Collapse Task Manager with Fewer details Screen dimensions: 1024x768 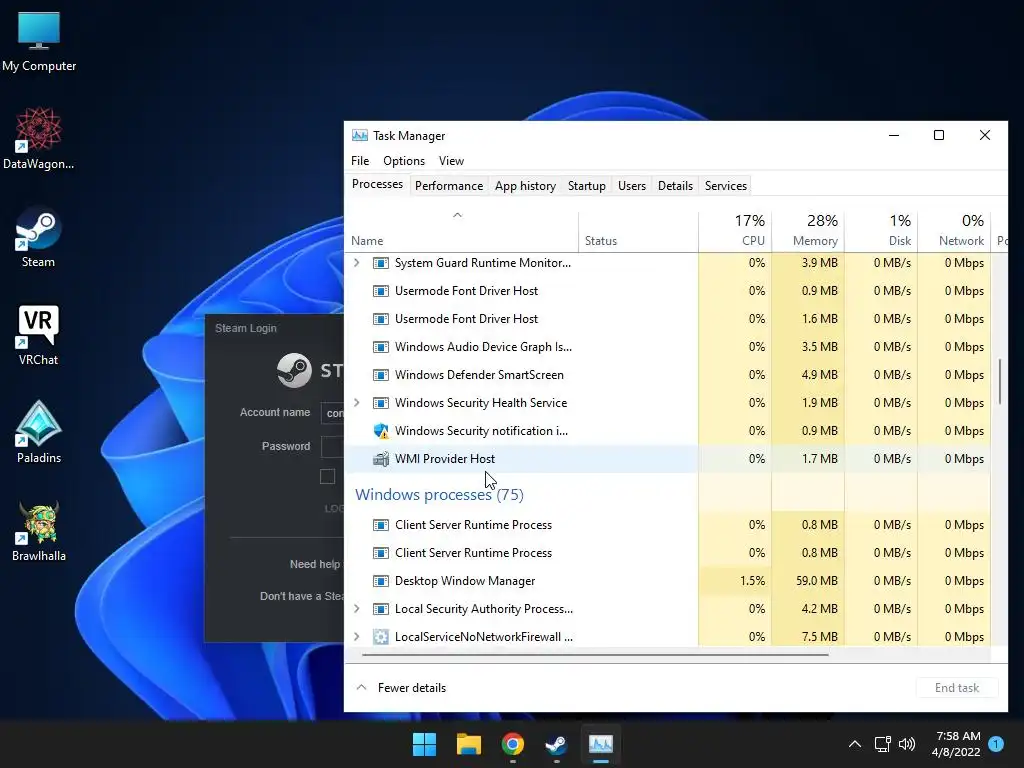(x=401, y=688)
